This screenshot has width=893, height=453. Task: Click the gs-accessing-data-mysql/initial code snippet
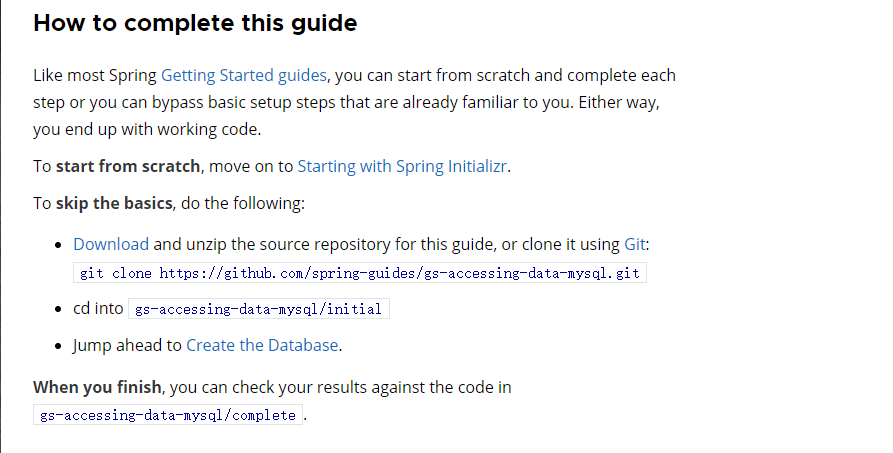point(258,309)
